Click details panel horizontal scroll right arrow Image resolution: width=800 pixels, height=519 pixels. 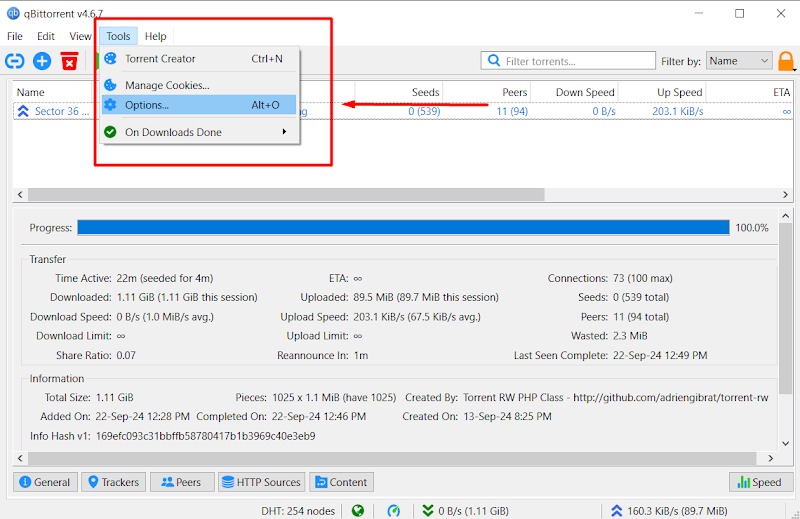[770, 458]
